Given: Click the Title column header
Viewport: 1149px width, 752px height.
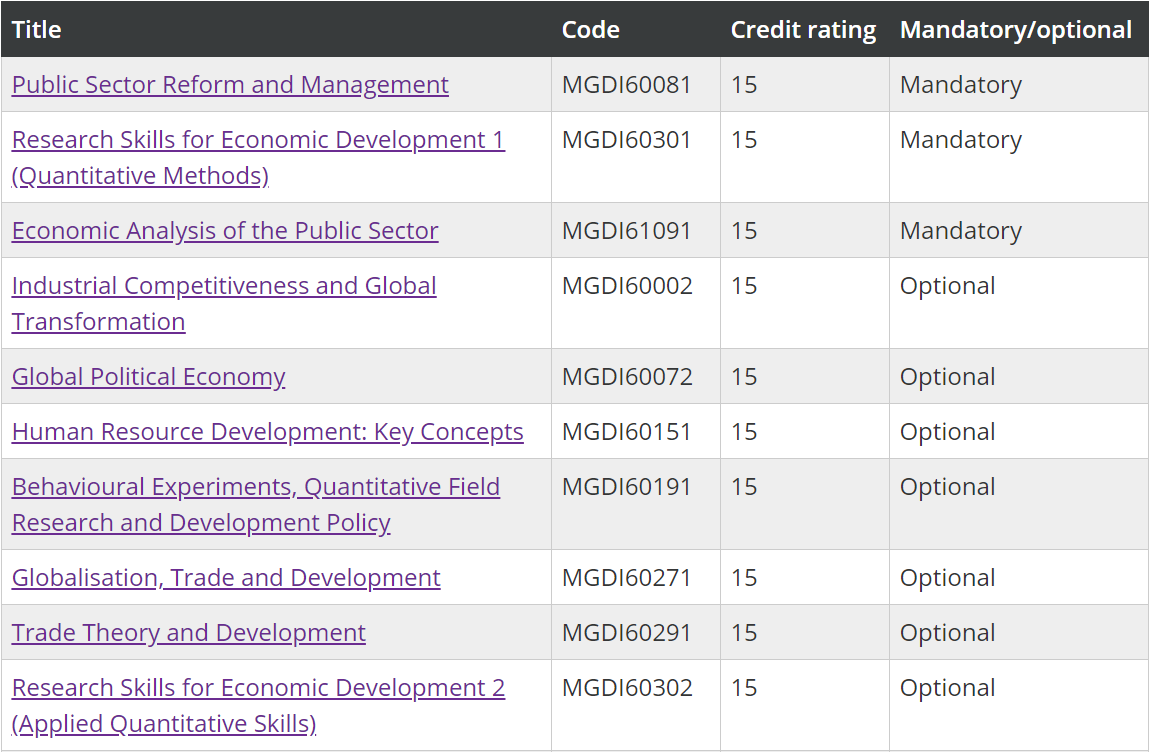Looking at the screenshot, I should (x=37, y=30).
